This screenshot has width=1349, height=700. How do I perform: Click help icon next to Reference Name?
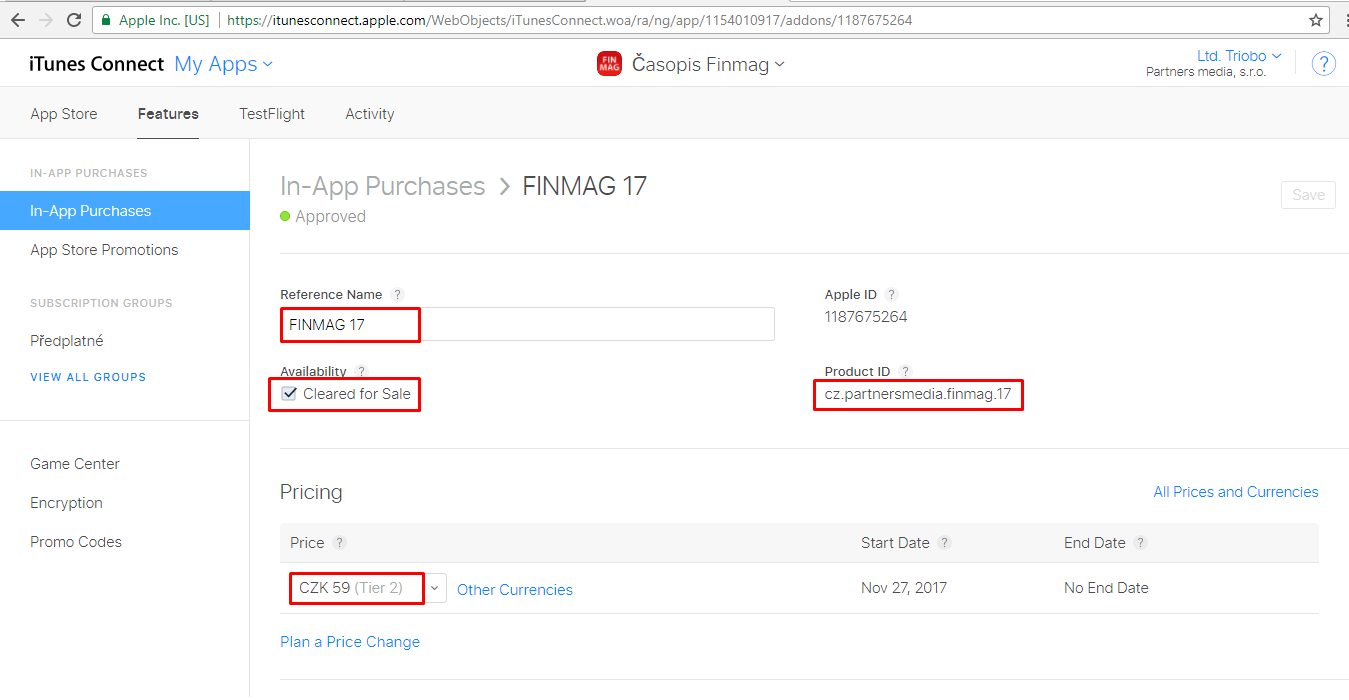397,295
